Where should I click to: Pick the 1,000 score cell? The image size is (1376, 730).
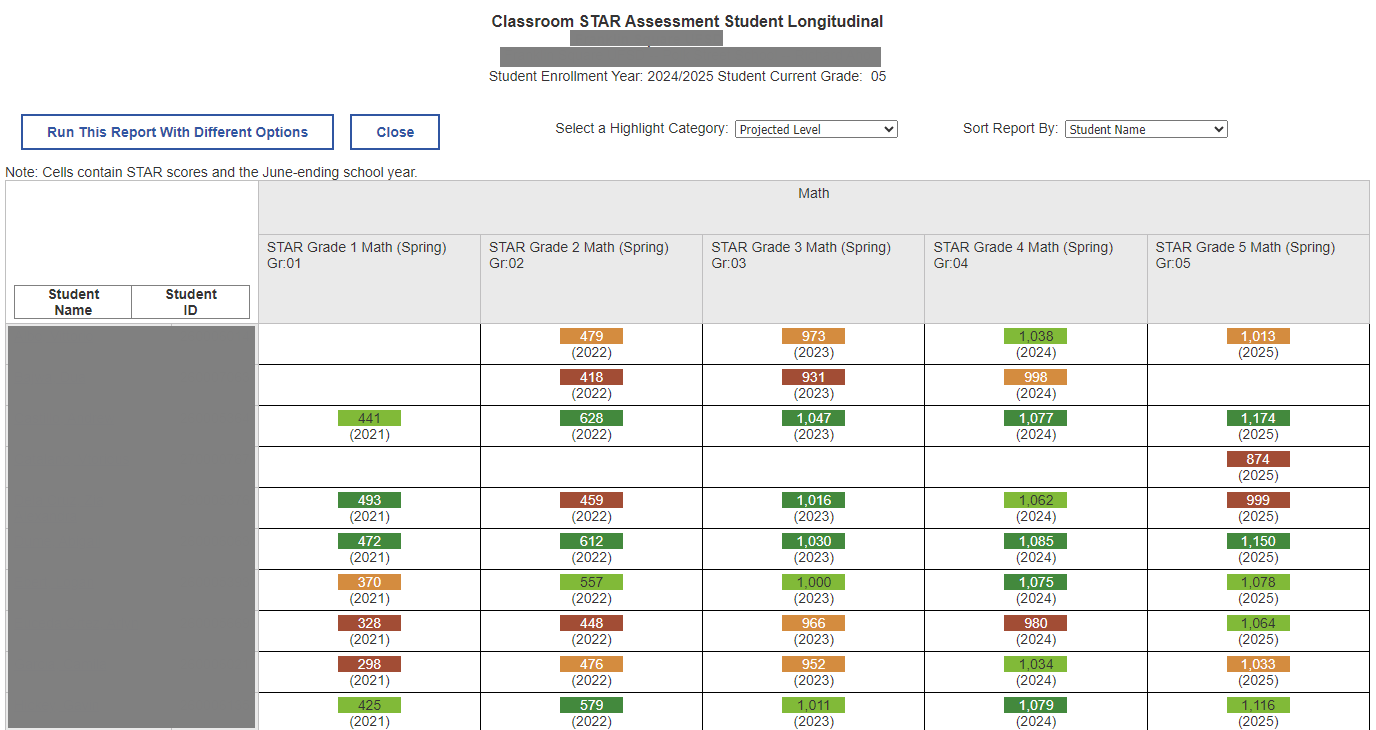pyautogui.click(x=813, y=582)
